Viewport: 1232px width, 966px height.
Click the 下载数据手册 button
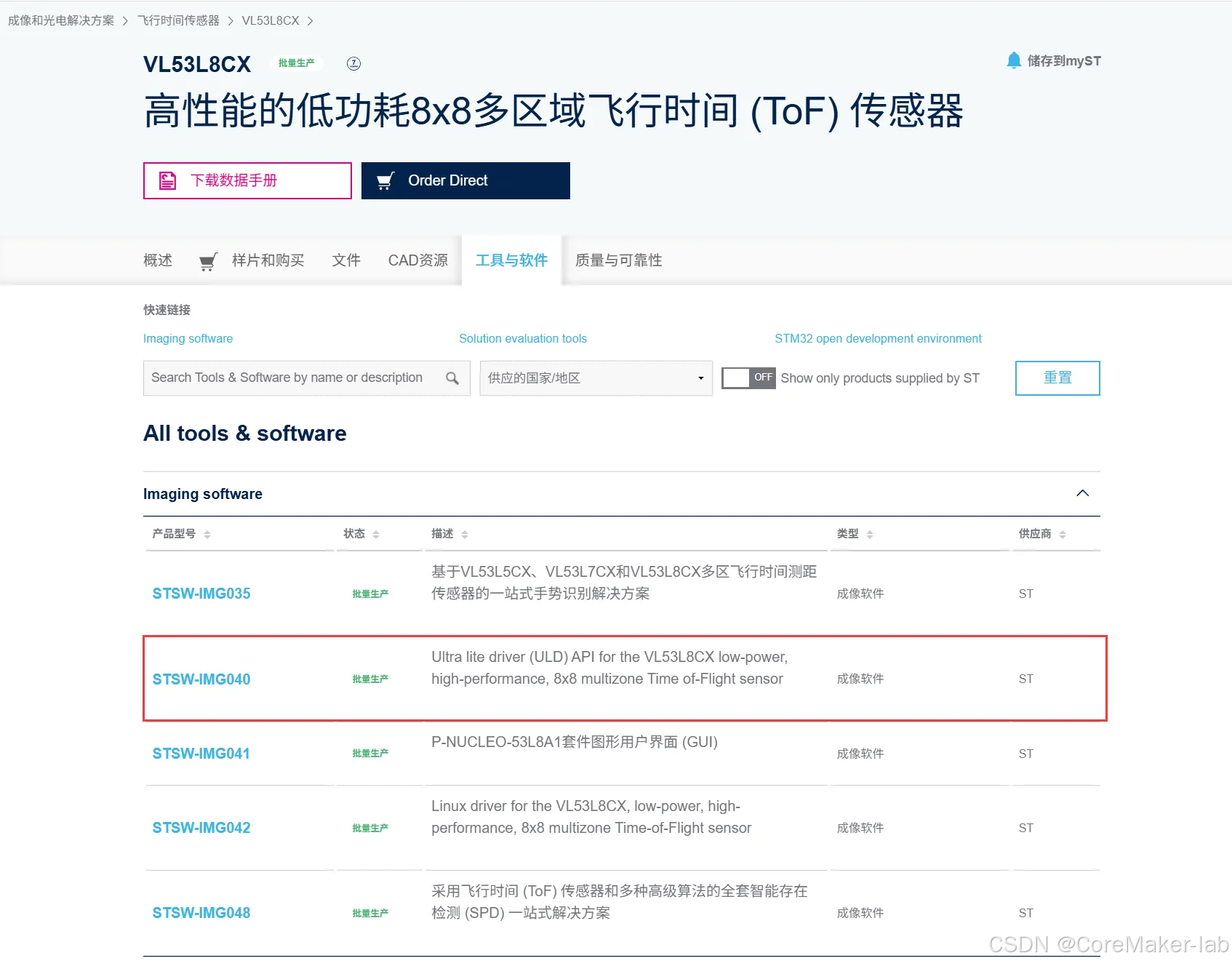tap(247, 180)
